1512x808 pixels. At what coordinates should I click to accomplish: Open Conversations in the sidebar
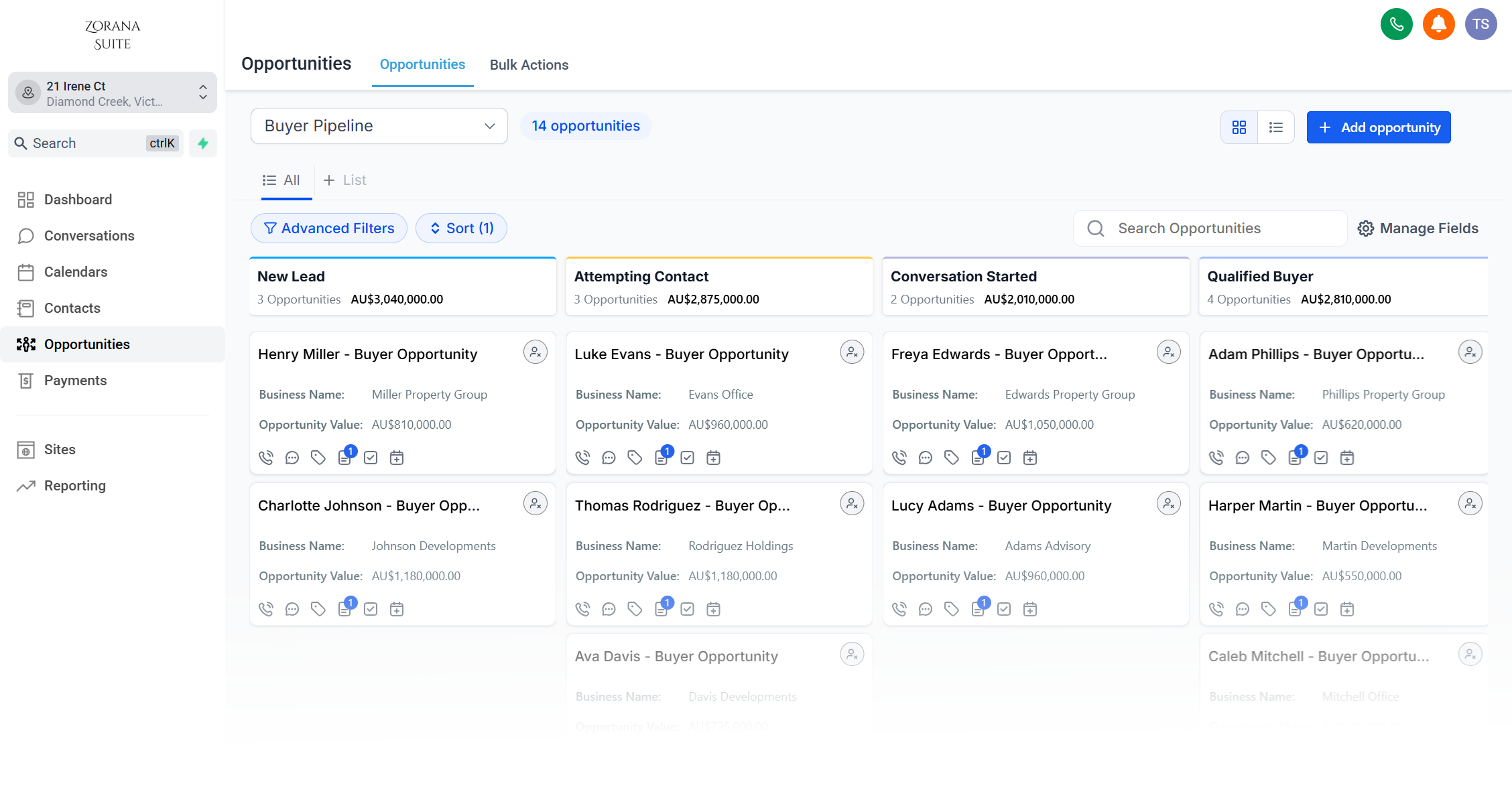click(89, 236)
